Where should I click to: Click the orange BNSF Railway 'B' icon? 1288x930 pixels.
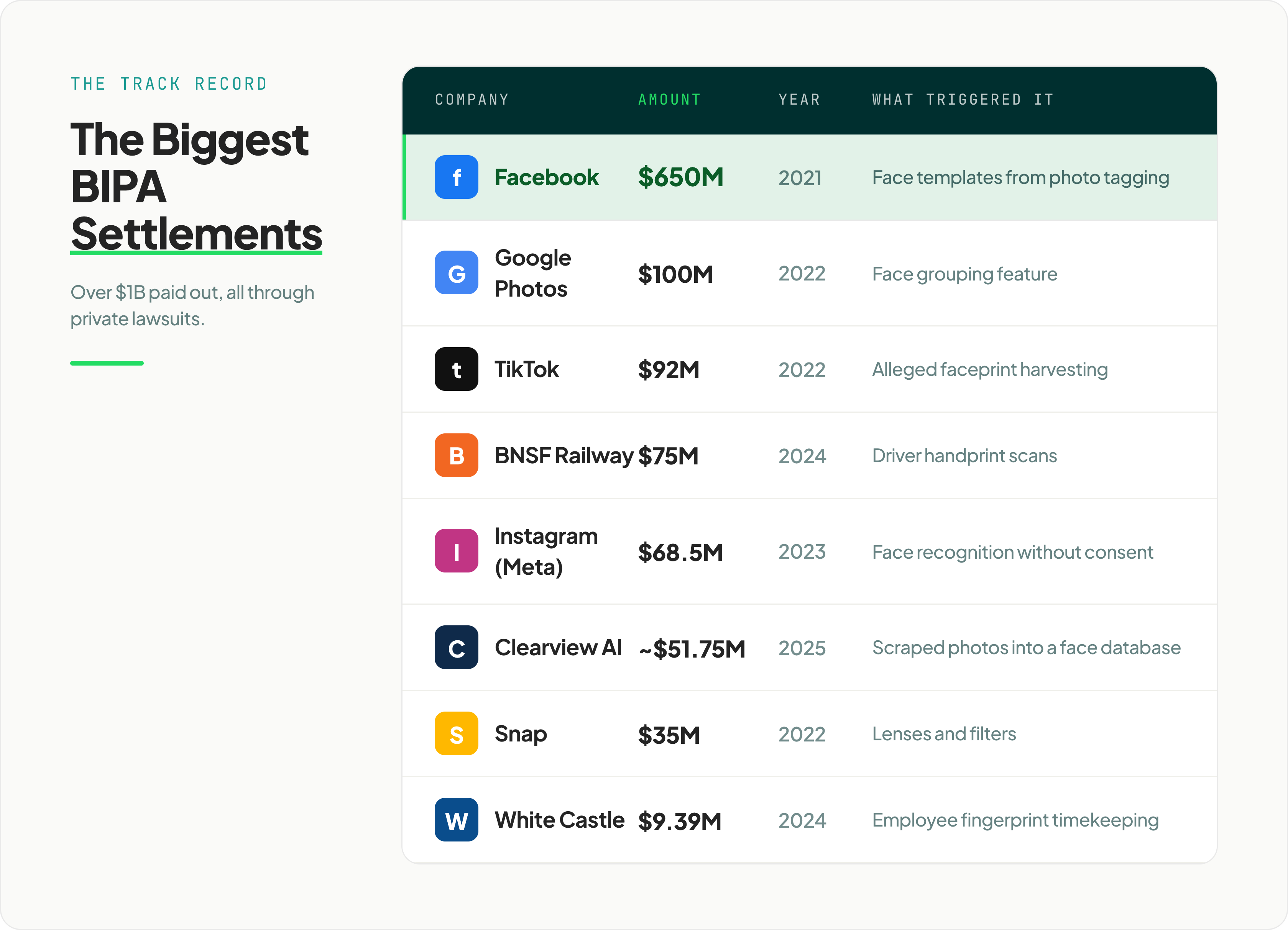(456, 455)
